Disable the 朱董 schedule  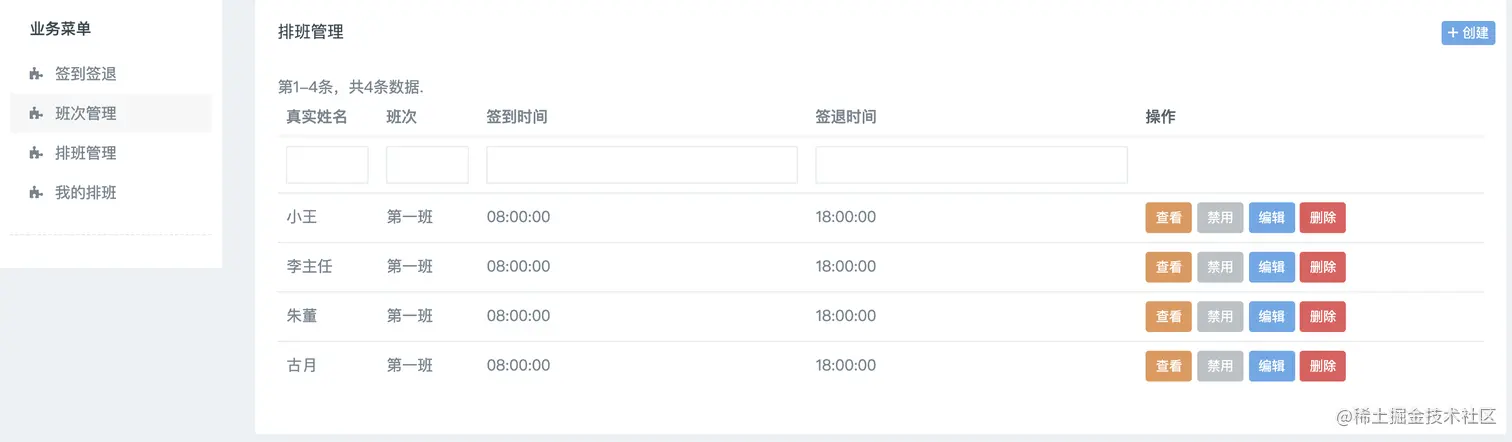[1220, 316]
